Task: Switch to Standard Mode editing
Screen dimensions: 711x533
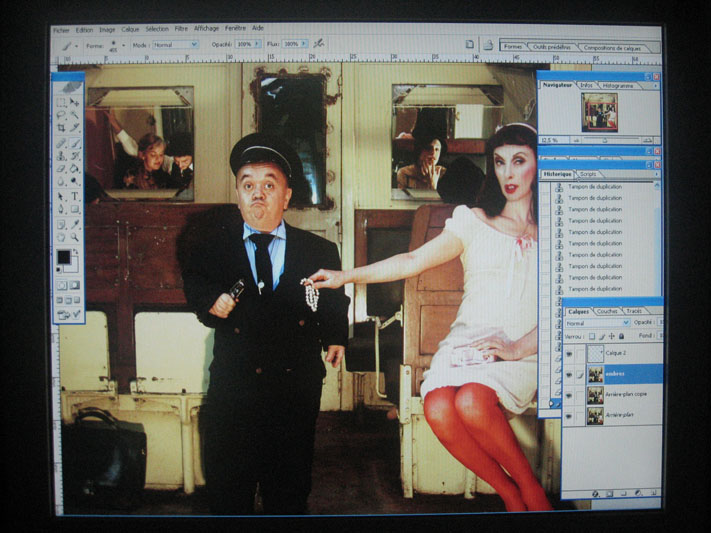Action: point(61,285)
